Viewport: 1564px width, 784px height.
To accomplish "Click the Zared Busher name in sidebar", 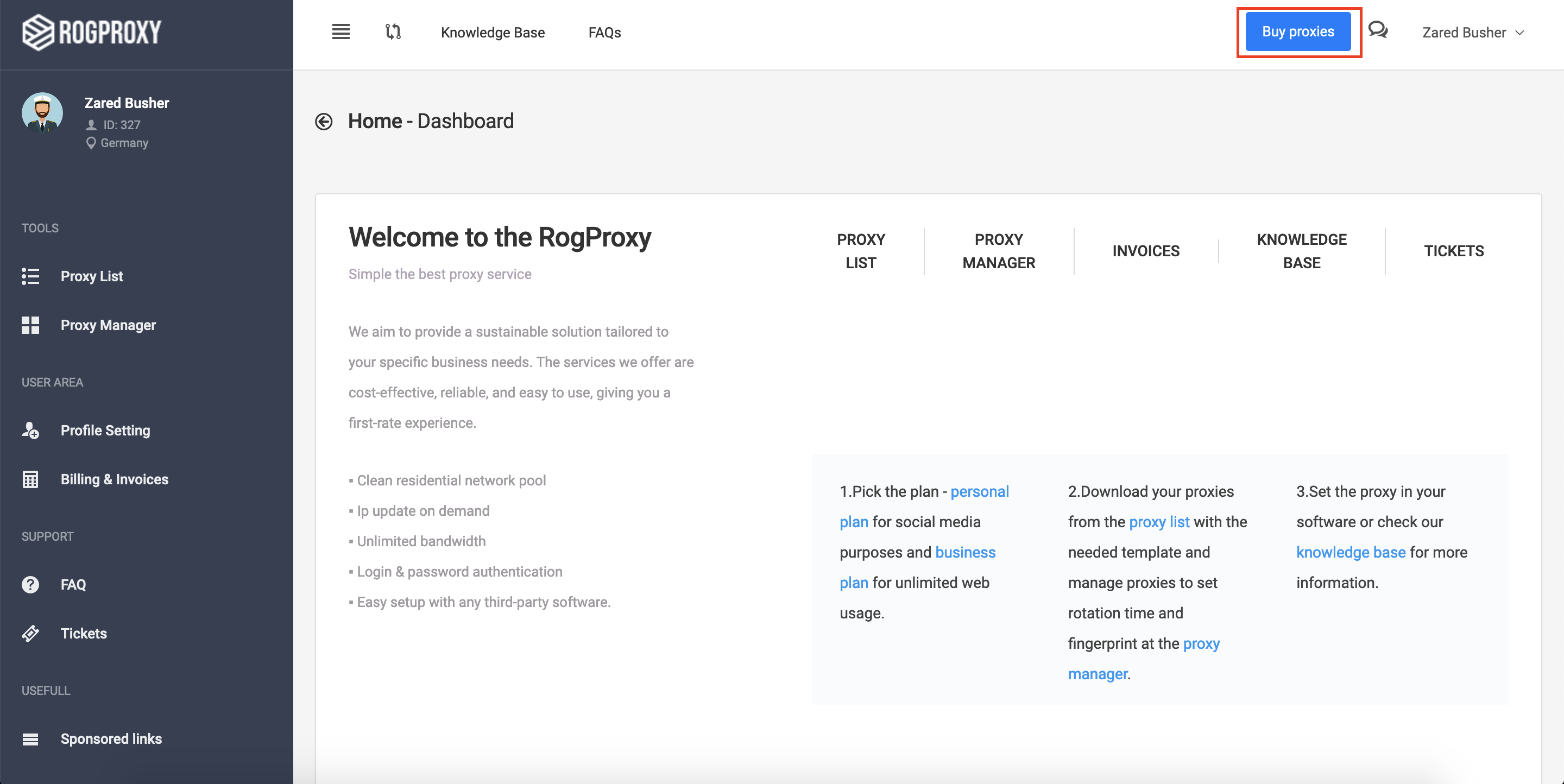I will click(x=127, y=103).
